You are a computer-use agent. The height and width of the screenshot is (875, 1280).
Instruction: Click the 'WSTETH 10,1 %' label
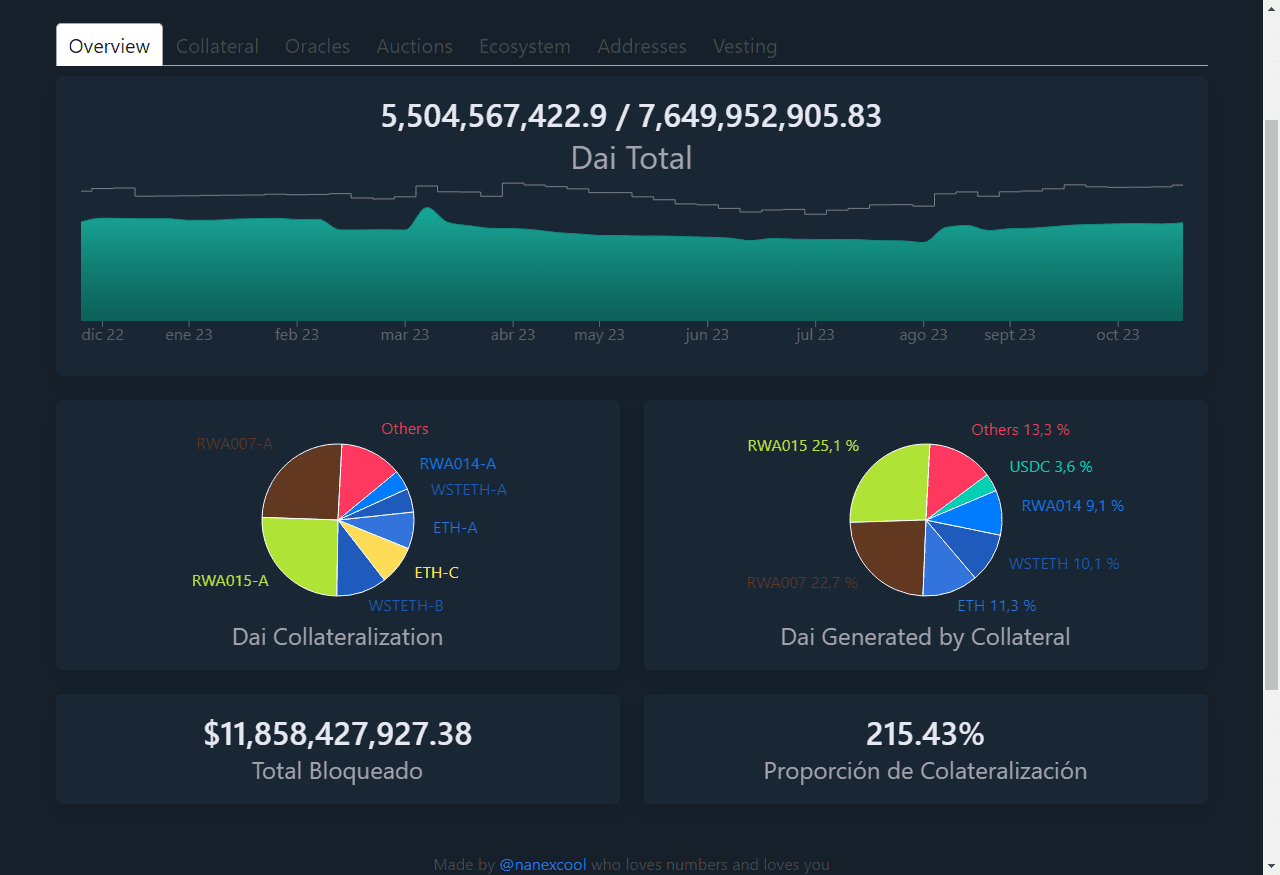click(x=1064, y=564)
